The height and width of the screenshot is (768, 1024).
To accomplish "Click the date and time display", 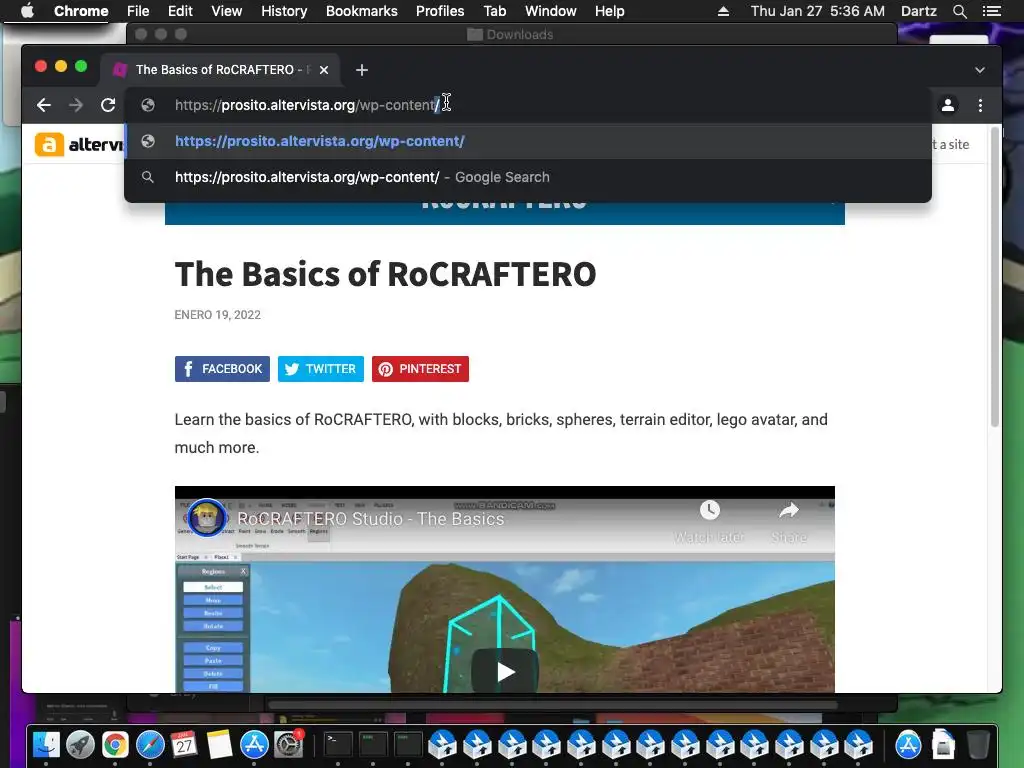I will point(818,11).
